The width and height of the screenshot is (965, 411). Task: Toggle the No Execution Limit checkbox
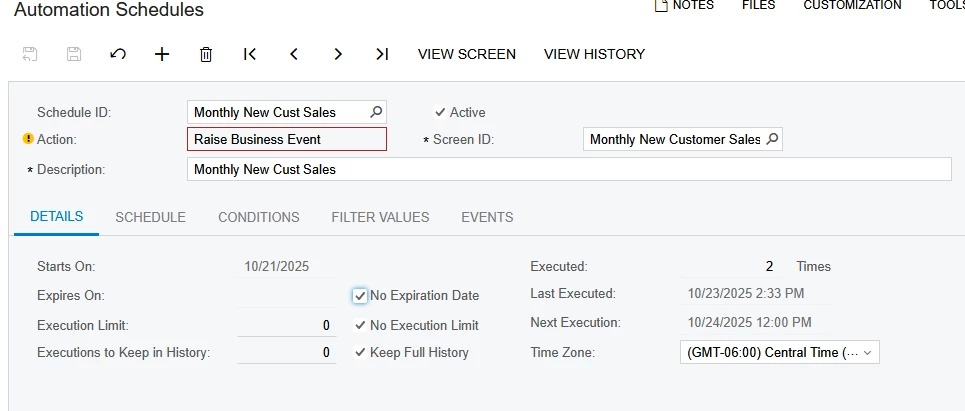click(x=360, y=325)
